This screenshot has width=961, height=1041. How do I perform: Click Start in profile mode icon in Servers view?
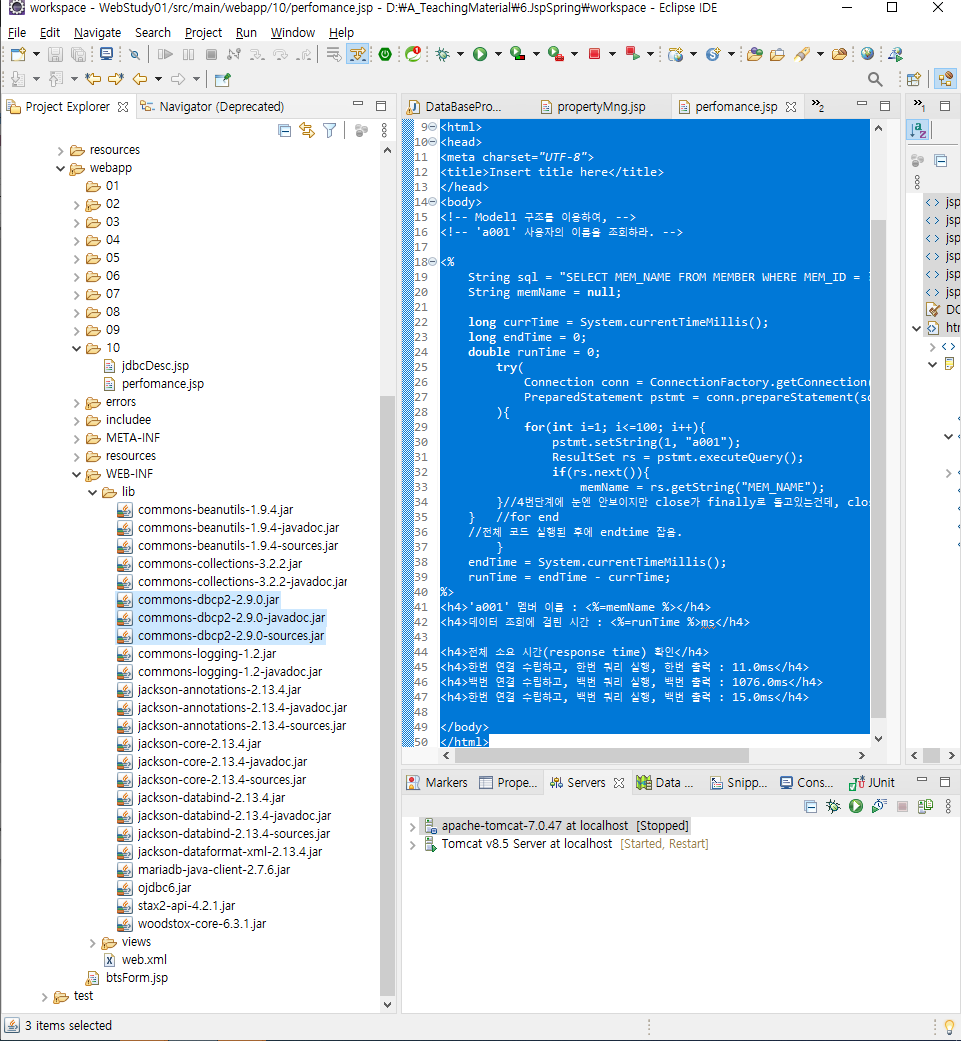coord(879,806)
